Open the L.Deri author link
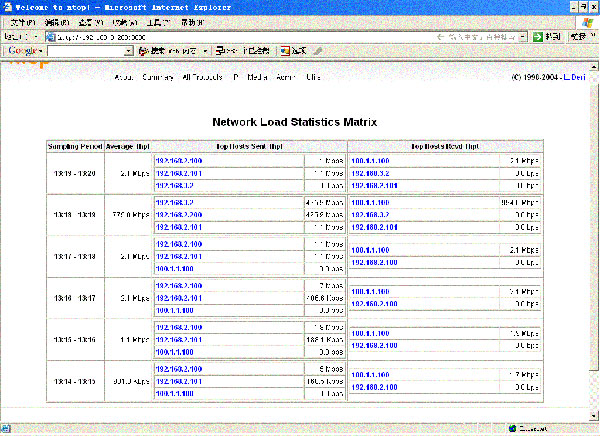 574,77
